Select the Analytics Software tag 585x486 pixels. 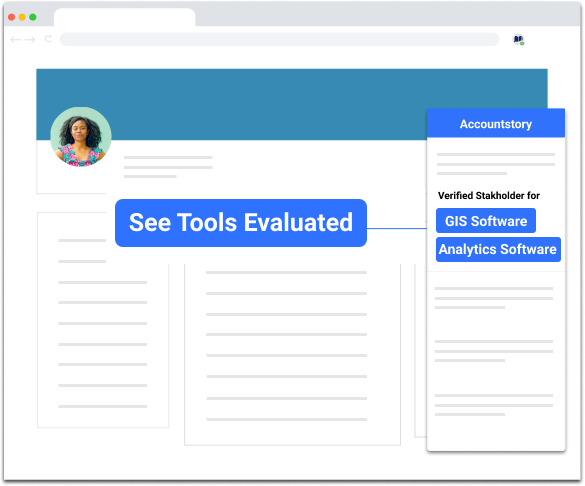[498, 249]
